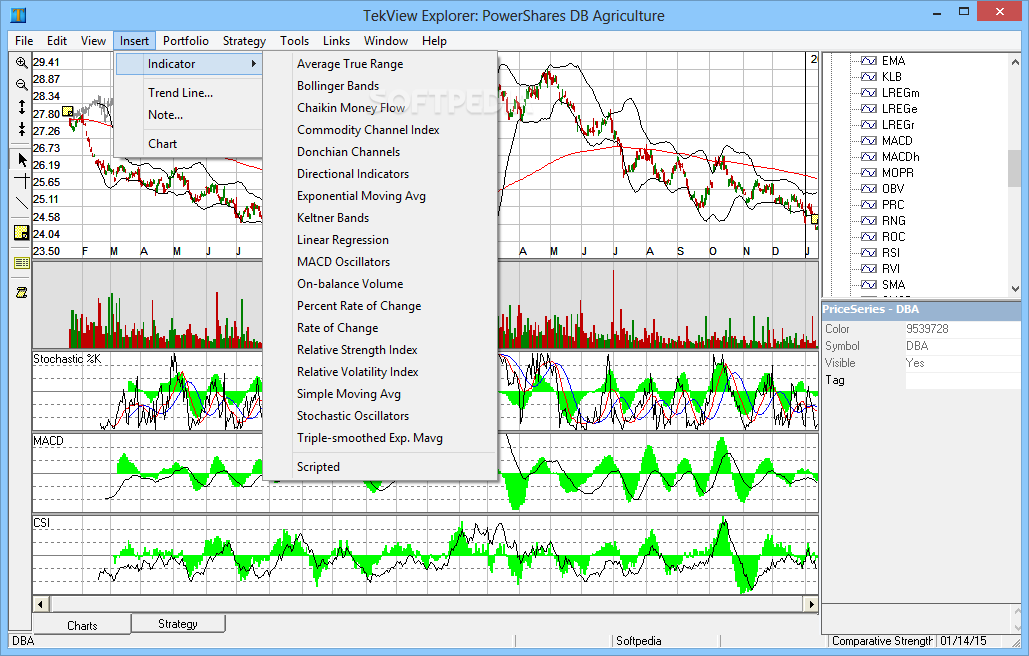Click the chart scrollbar left arrow

41,604
